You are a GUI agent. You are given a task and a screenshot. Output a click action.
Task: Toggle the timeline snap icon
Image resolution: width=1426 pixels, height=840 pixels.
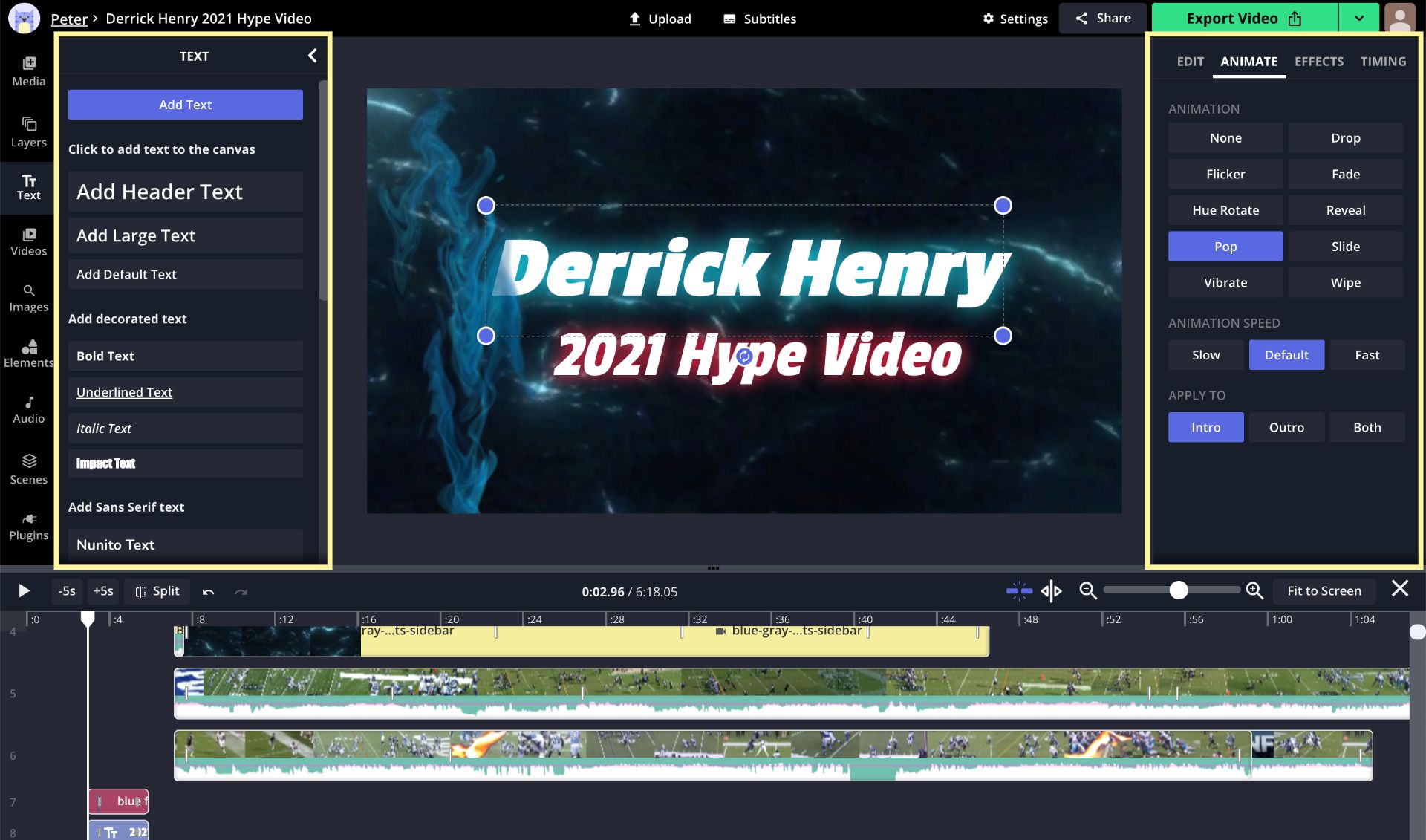[1019, 591]
